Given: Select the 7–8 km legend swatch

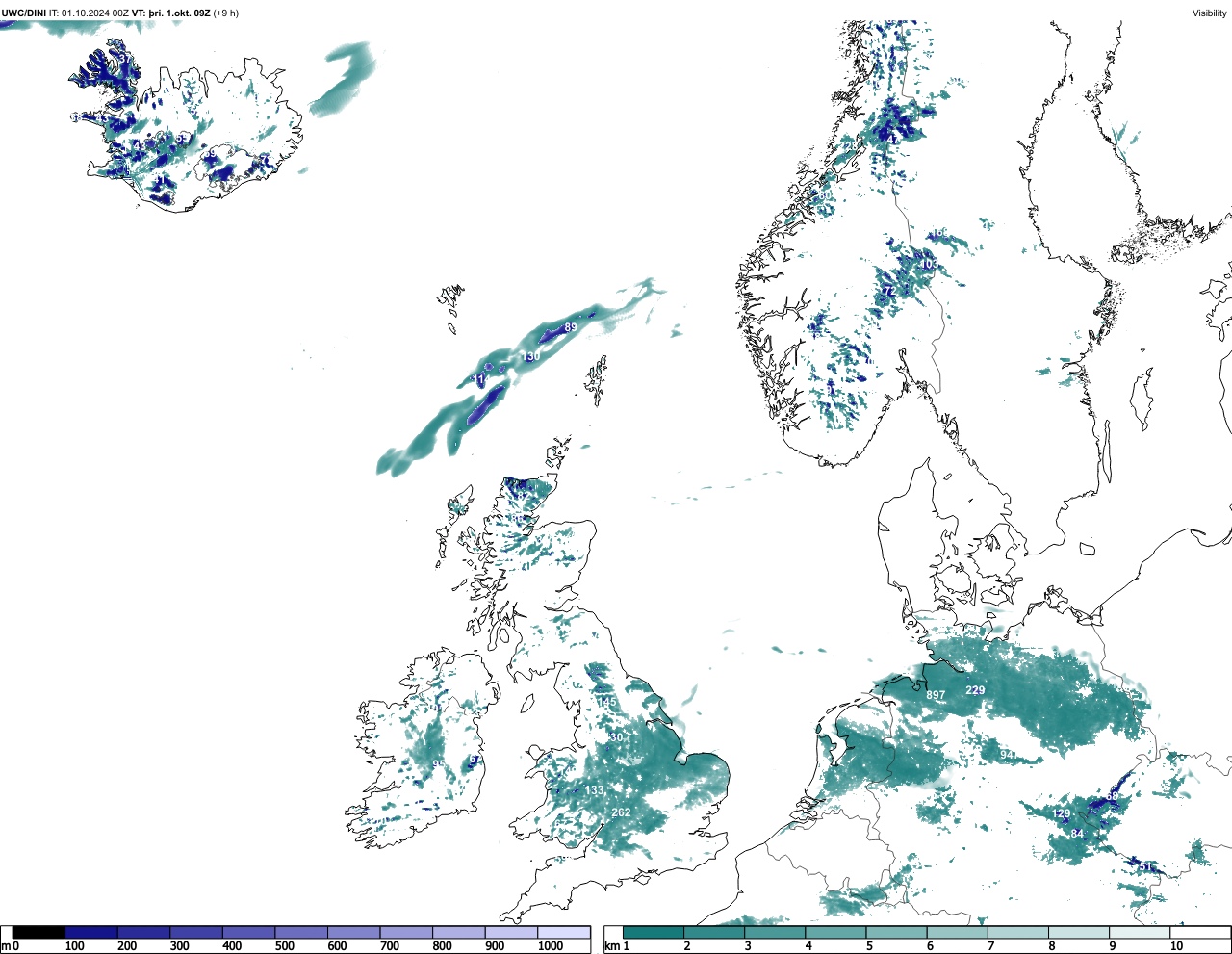Looking at the screenshot, I should point(1017,932).
